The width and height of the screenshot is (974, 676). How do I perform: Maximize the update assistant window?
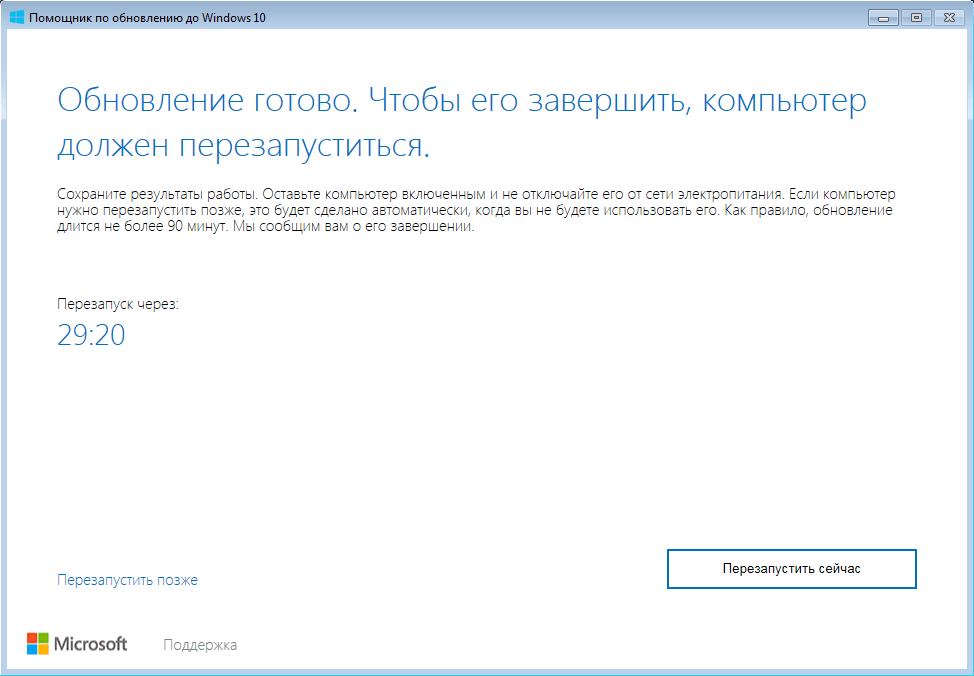(x=916, y=17)
